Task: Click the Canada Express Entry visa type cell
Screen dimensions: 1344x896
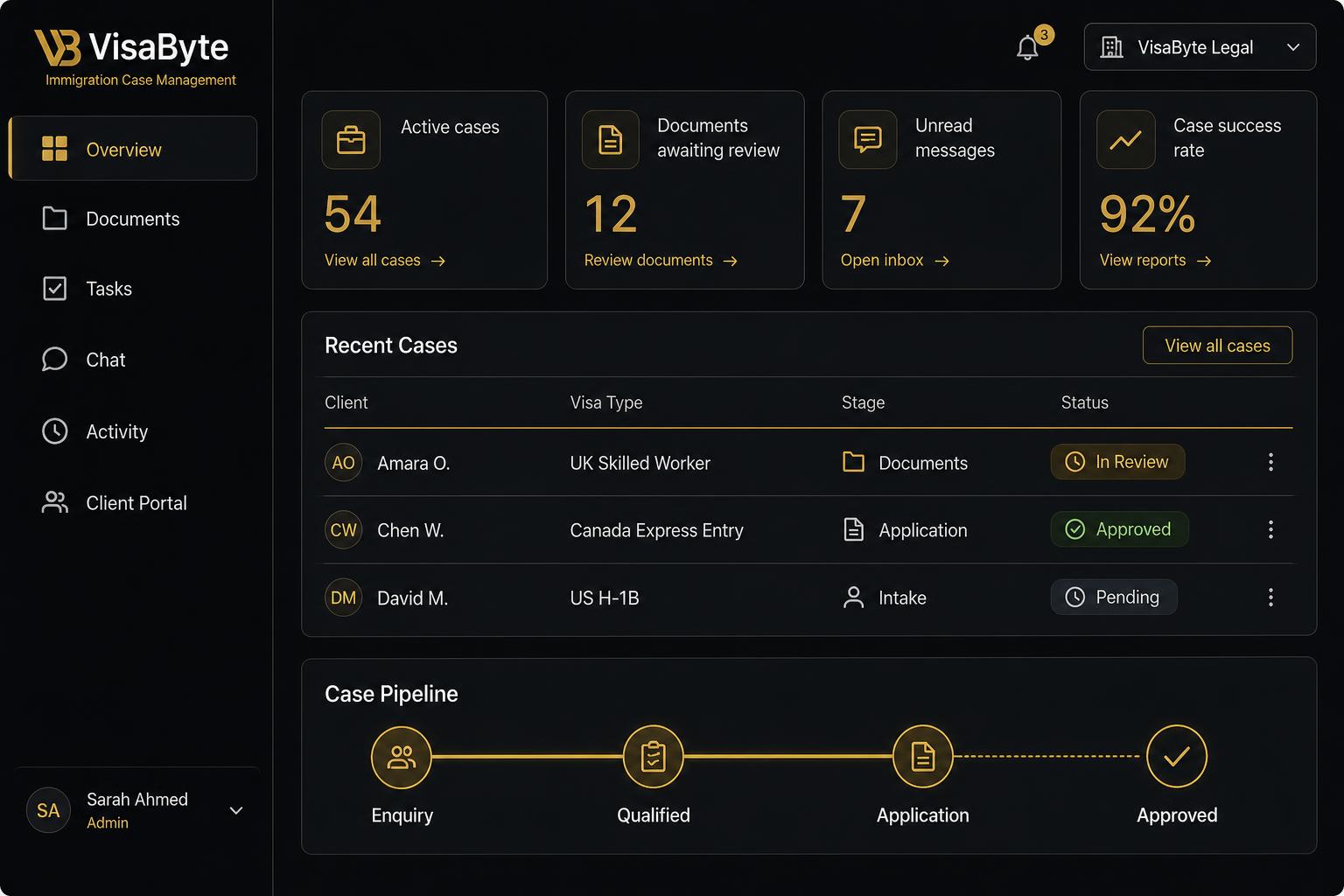Action: [657, 530]
